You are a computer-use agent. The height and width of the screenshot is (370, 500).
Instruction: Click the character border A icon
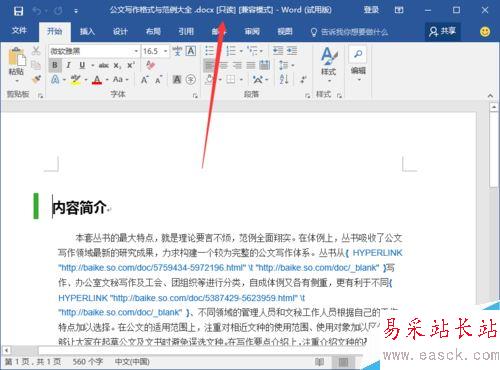coord(190,51)
